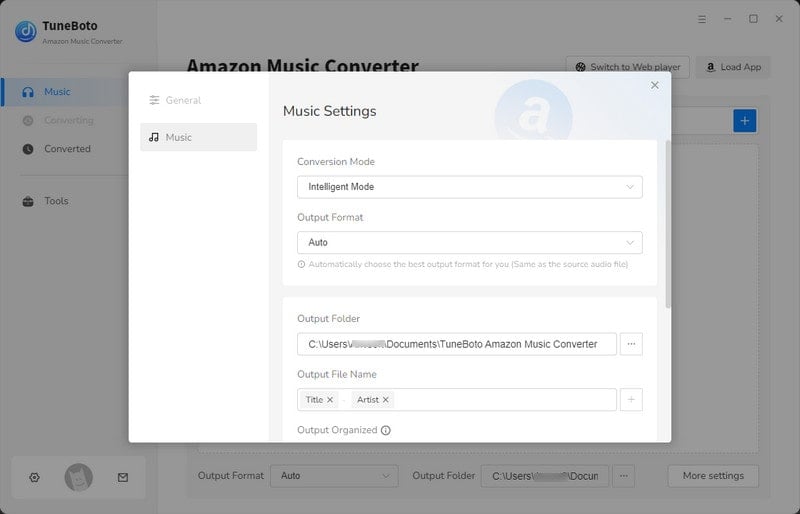Click the headphones icon beside Music
This screenshot has width=800, height=514.
click(28, 92)
